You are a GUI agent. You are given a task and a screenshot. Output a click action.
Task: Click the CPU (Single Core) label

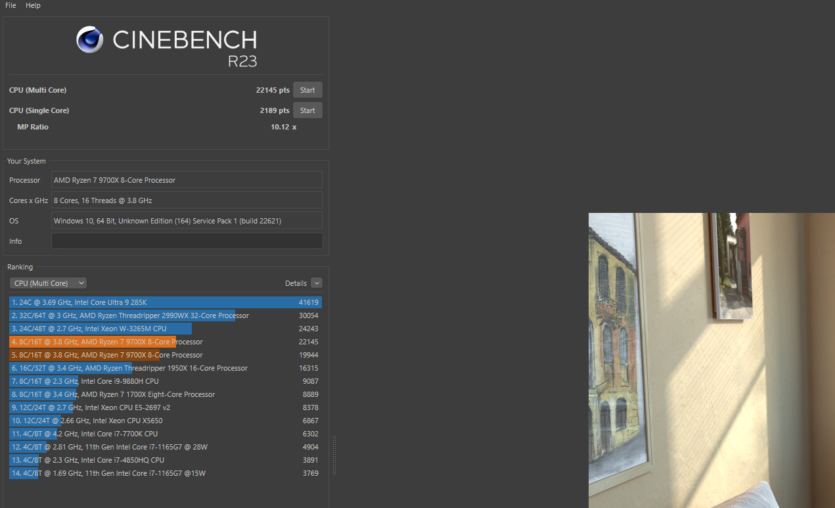pyautogui.click(x=39, y=110)
